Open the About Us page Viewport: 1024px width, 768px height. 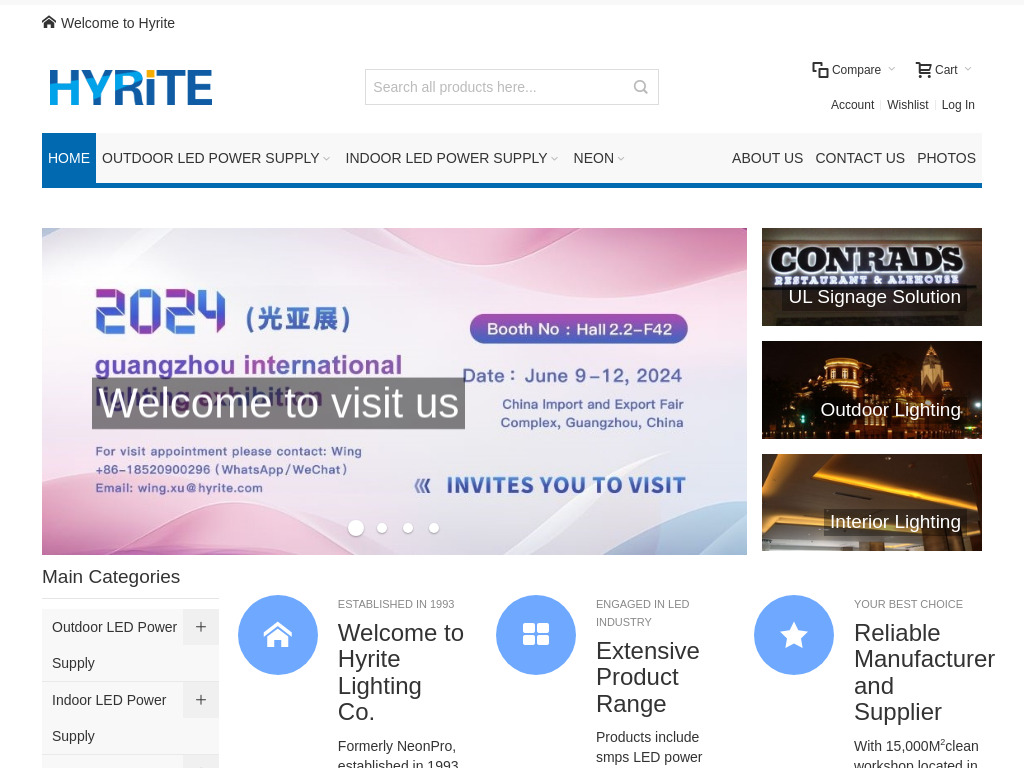pos(767,159)
